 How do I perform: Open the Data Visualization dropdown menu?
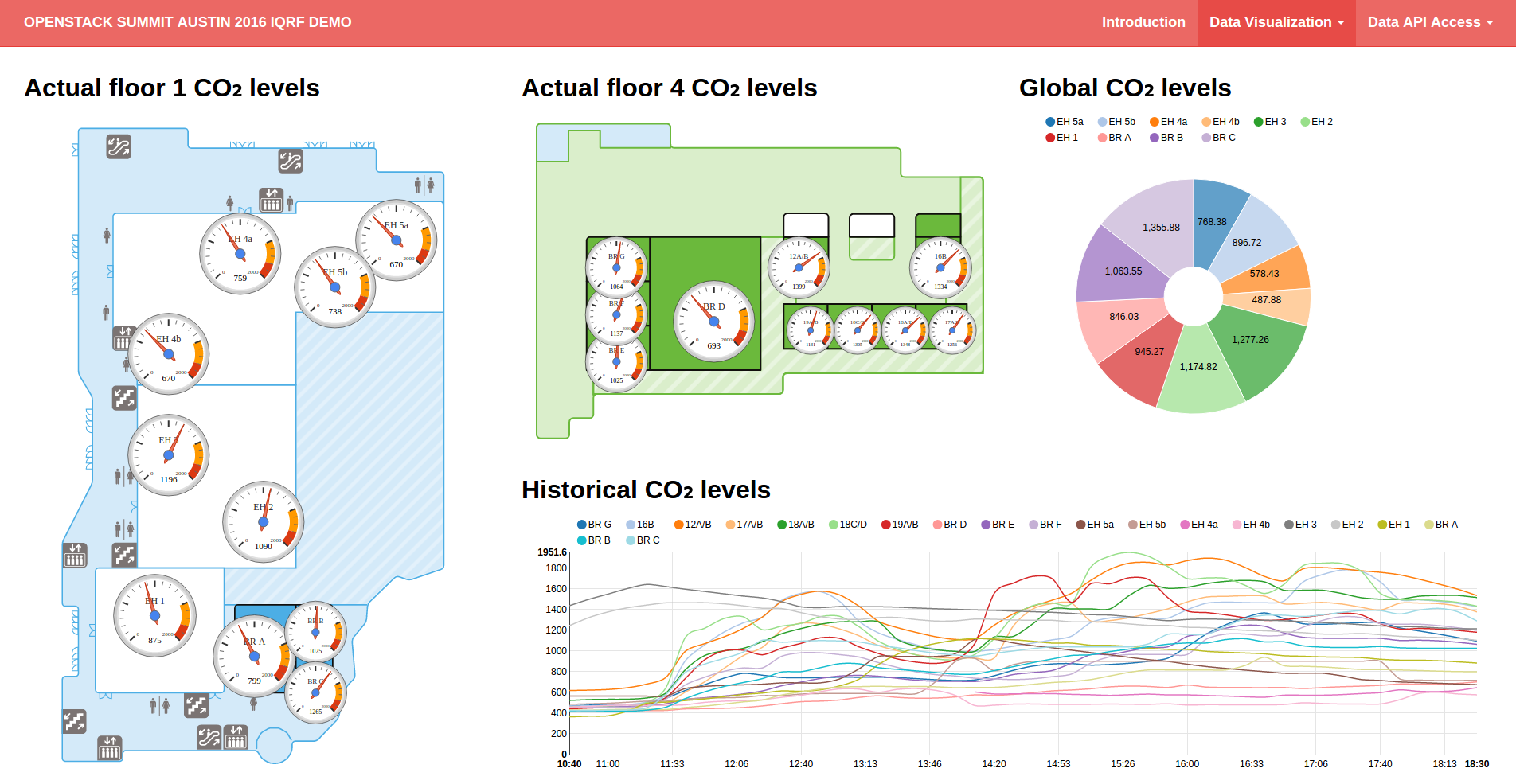(x=1276, y=22)
